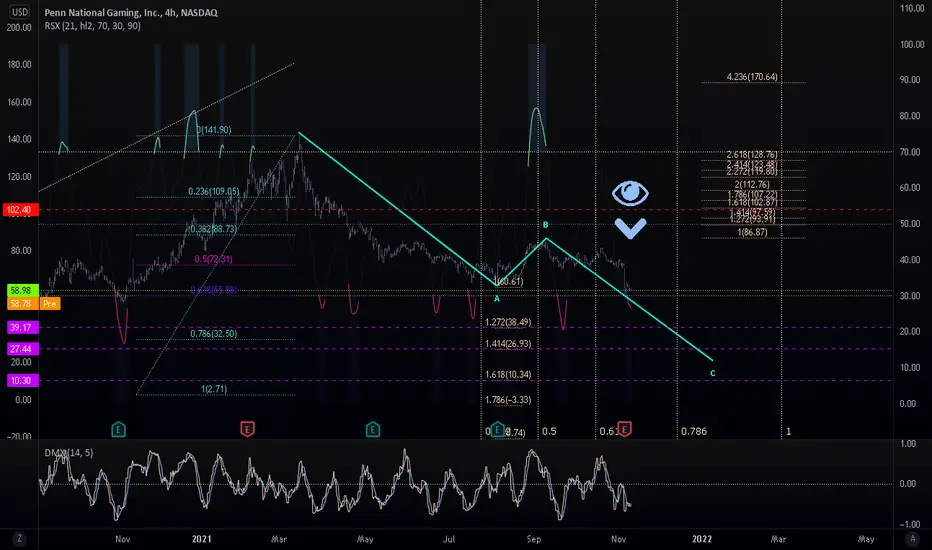Click Fib extension 1(86.87)
932x550 pixels.
point(752,232)
